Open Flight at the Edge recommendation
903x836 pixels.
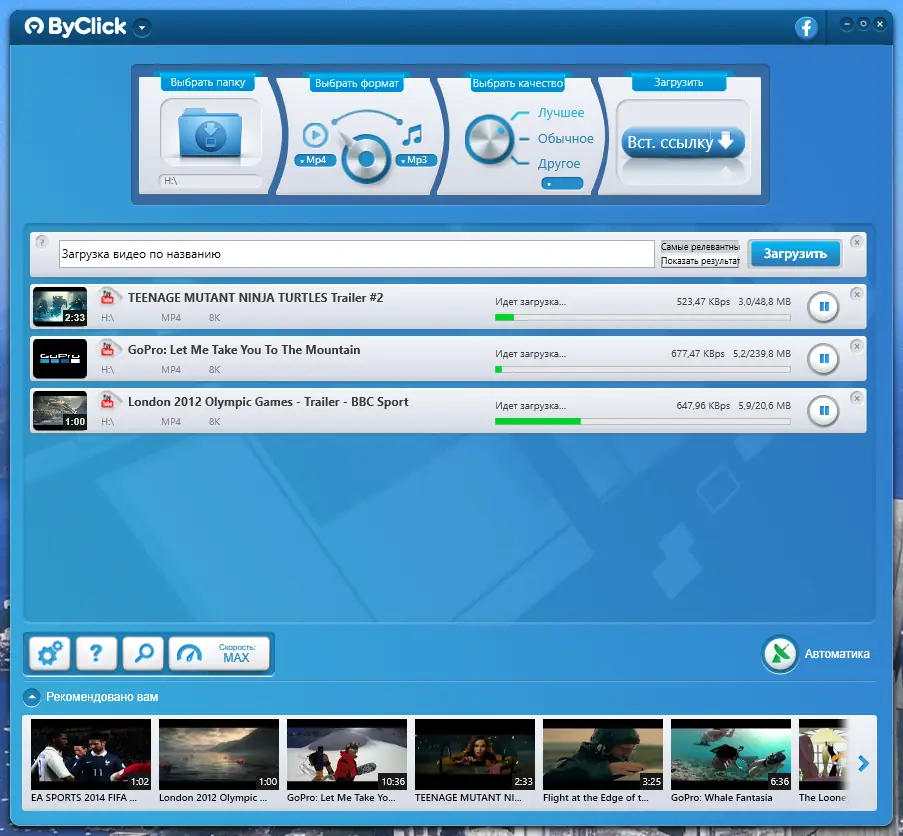click(603, 754)
